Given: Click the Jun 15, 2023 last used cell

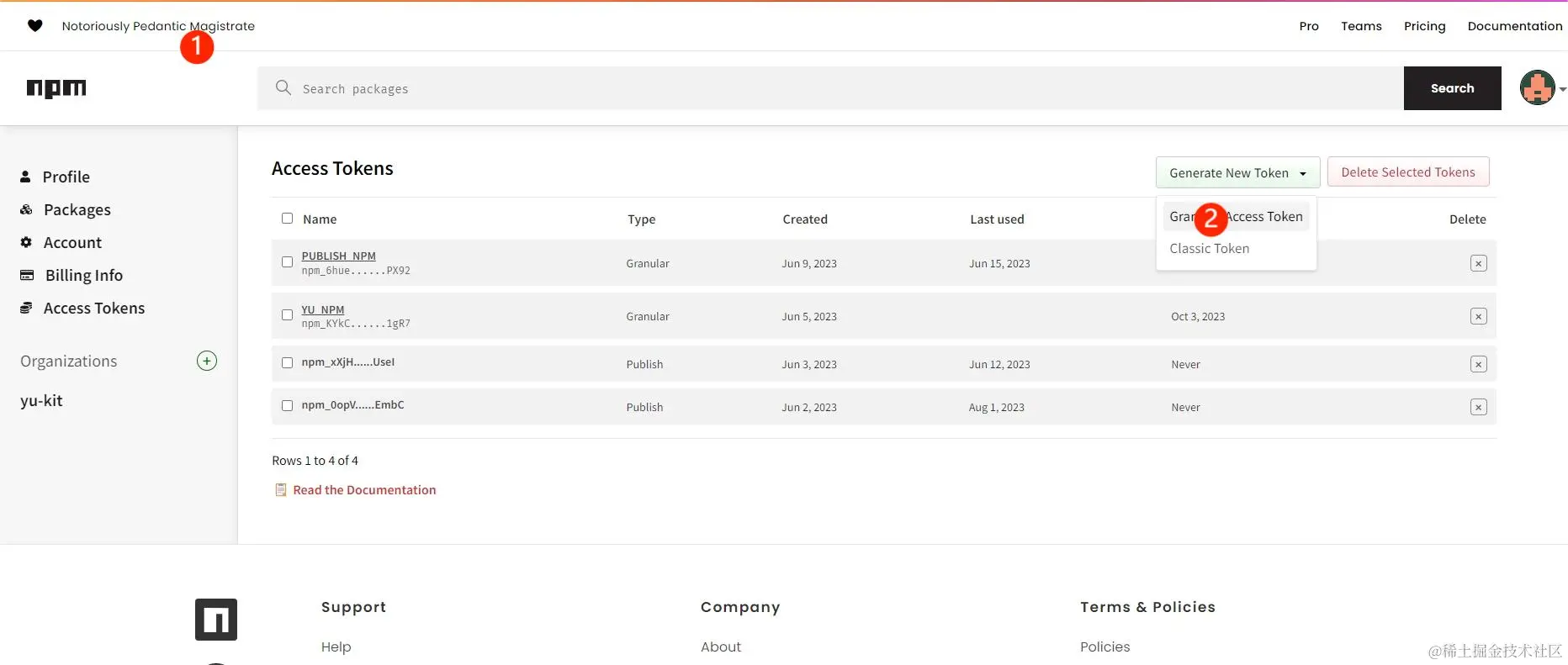Looking at the screenshot, I should click(999, 263).
